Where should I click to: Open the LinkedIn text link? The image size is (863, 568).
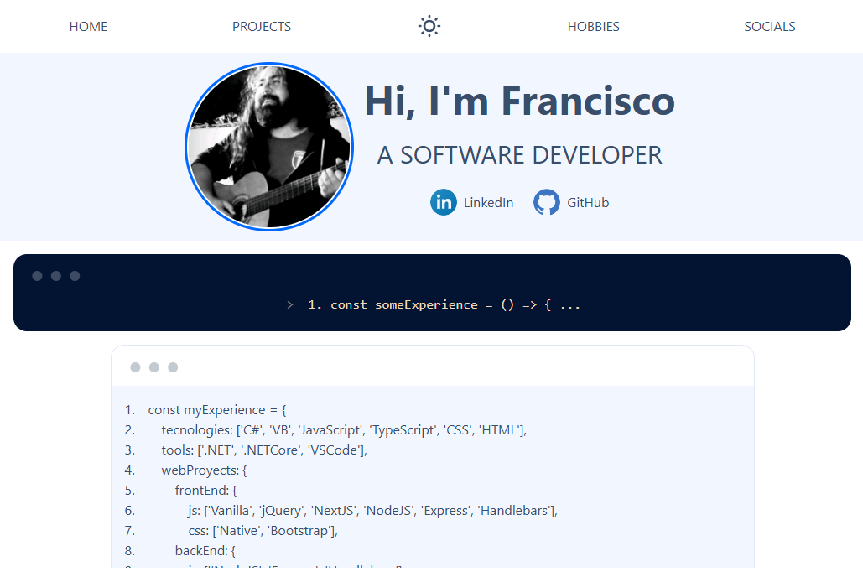[x=488, y=203]
